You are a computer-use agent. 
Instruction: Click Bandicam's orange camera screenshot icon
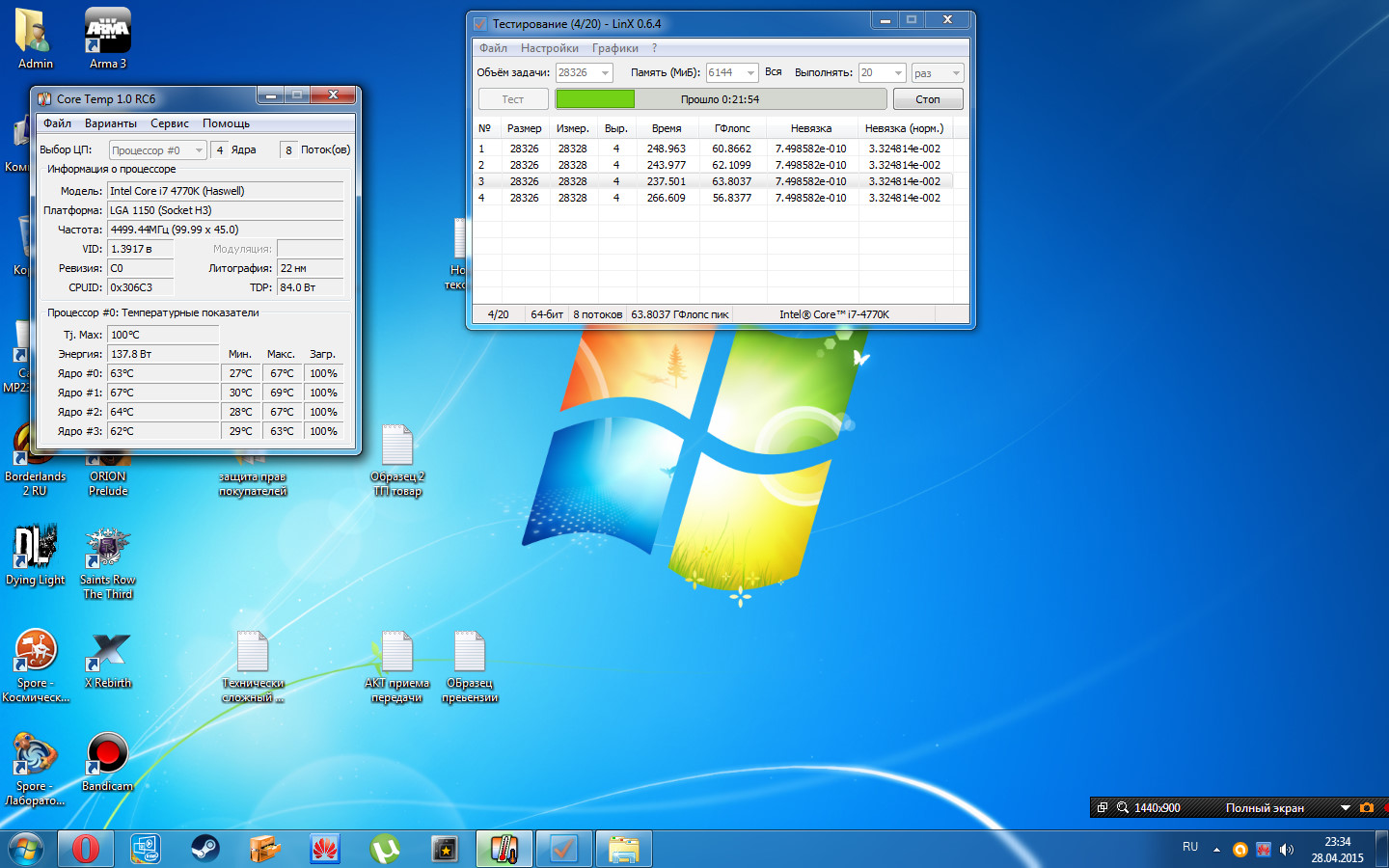click(x=1367, y=808)
